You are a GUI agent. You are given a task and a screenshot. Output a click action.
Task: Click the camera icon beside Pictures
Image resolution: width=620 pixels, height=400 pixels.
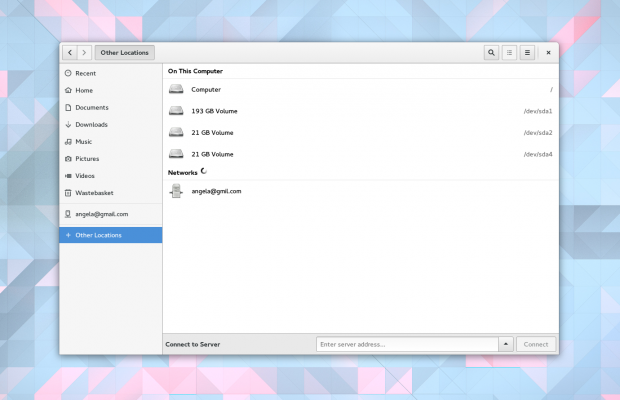coord(68,158)
